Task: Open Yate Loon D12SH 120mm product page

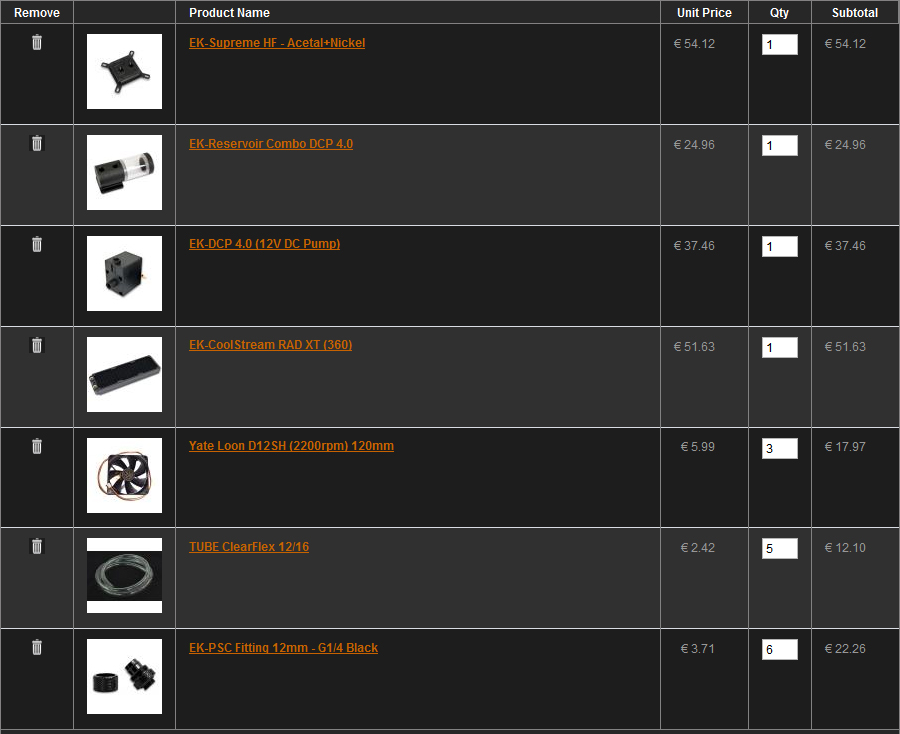Action: click(292, 446)
